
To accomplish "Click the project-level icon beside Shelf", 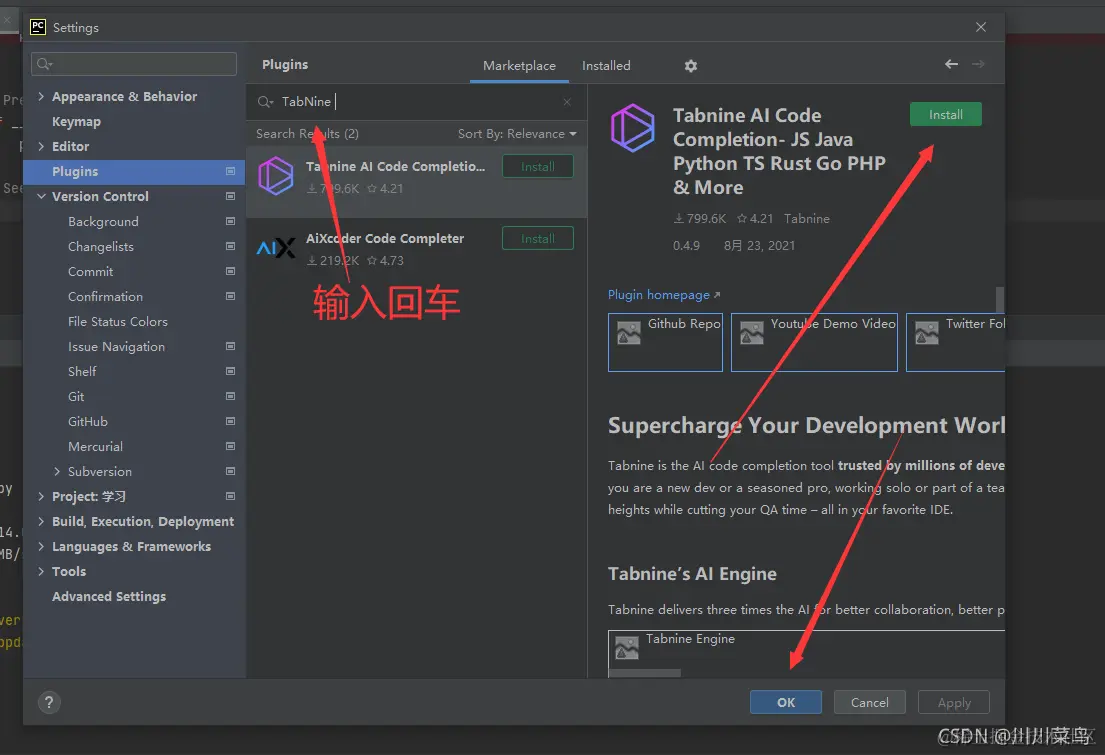I will [x=230, y=371].
